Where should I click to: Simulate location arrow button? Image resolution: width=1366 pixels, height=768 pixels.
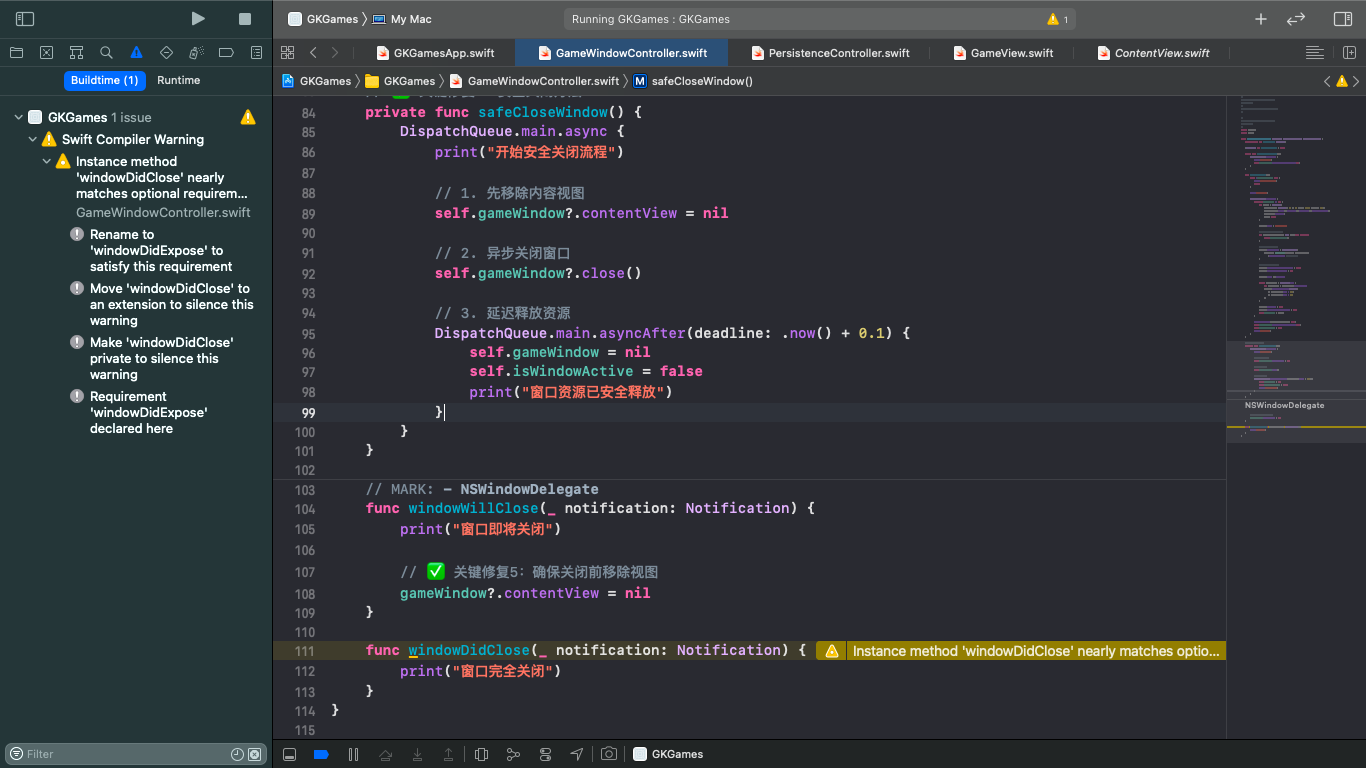pos(577,754)
